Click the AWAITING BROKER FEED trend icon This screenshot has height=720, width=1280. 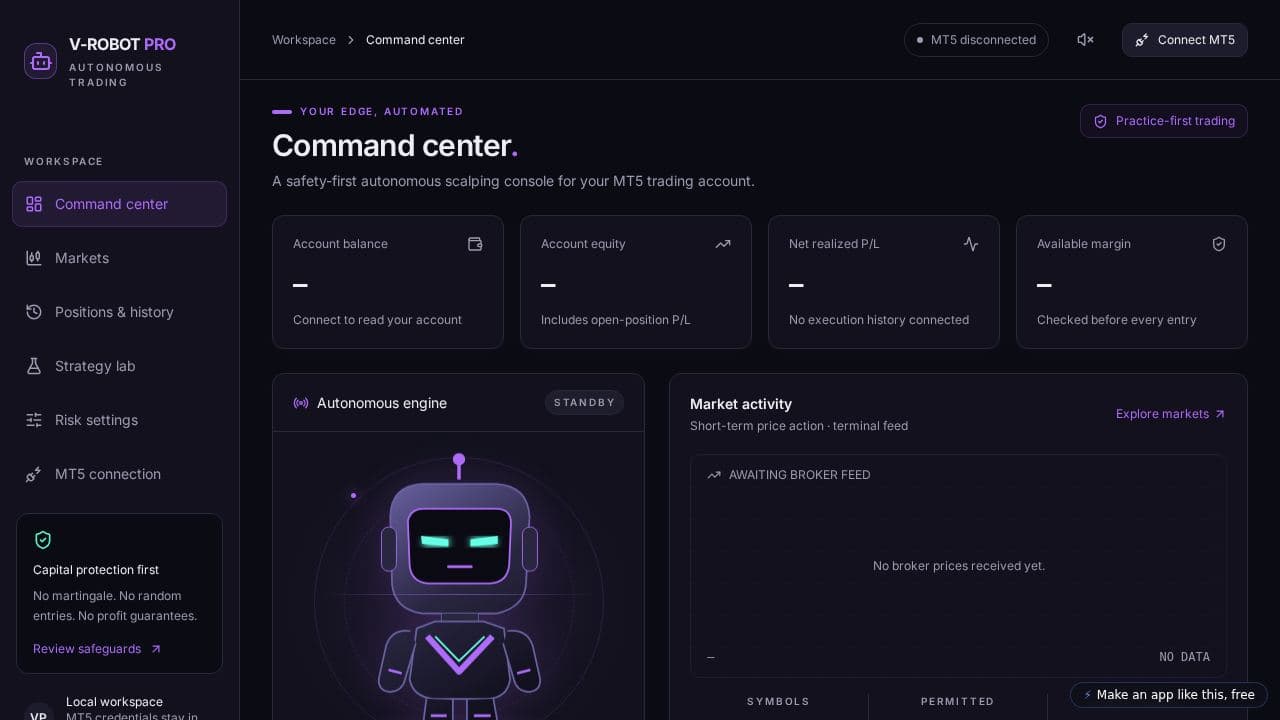[714, 475]
